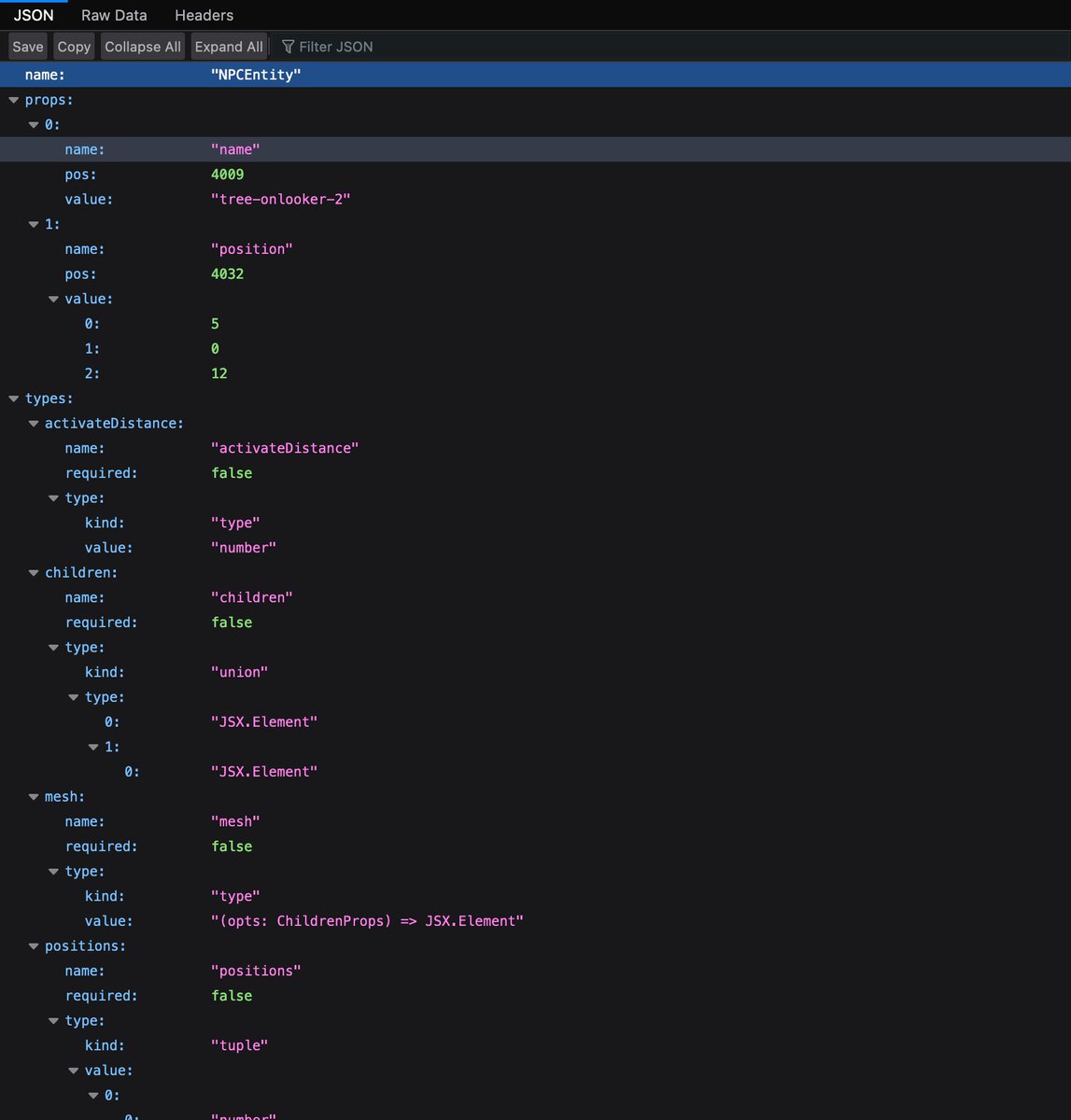The height and width of the screenshot is (1120, 1071).
Task: Collapse the nested type array below kind union
Action: [74, 697]
